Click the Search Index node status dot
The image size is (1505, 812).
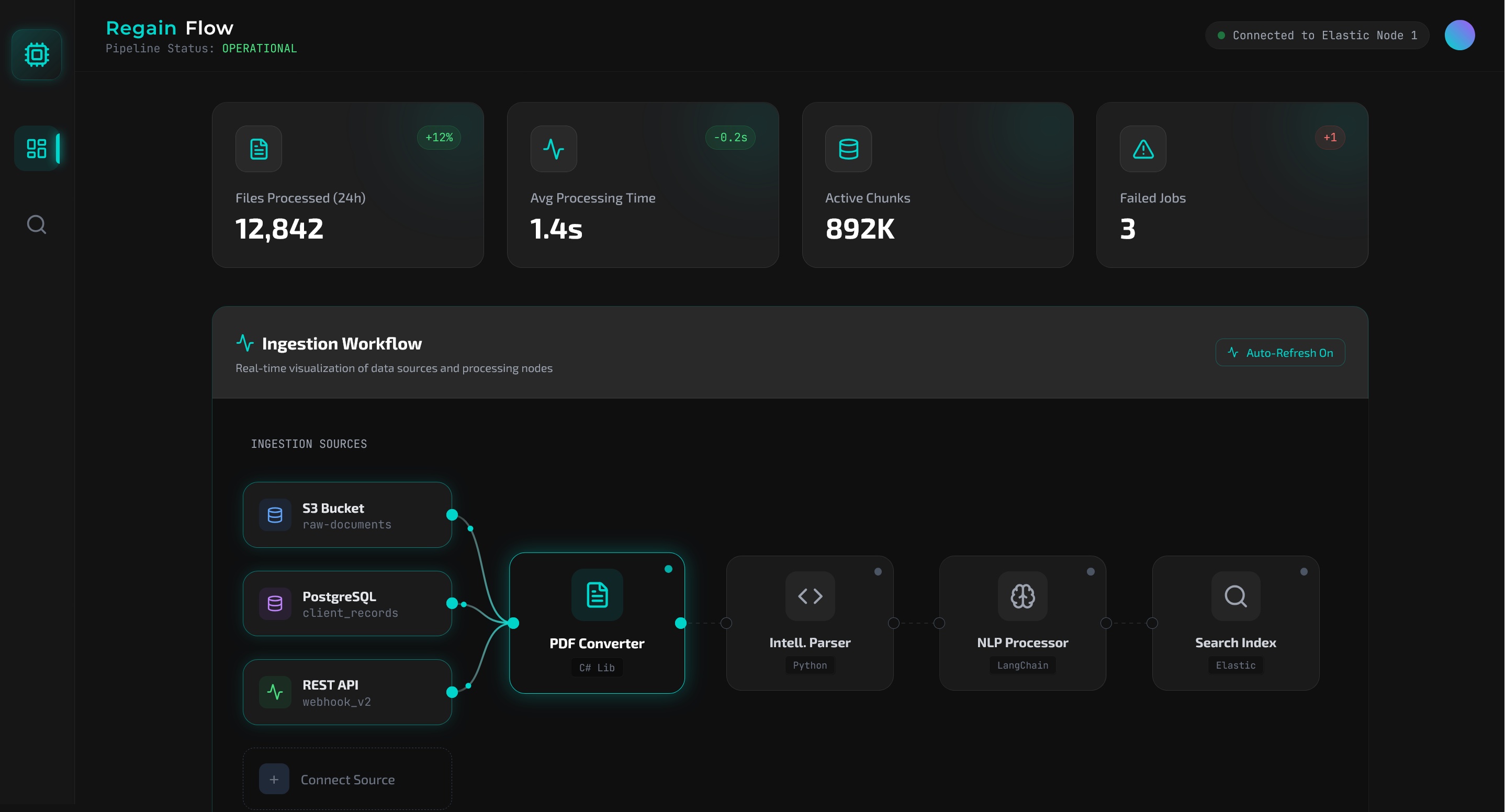click(1303, 572)
